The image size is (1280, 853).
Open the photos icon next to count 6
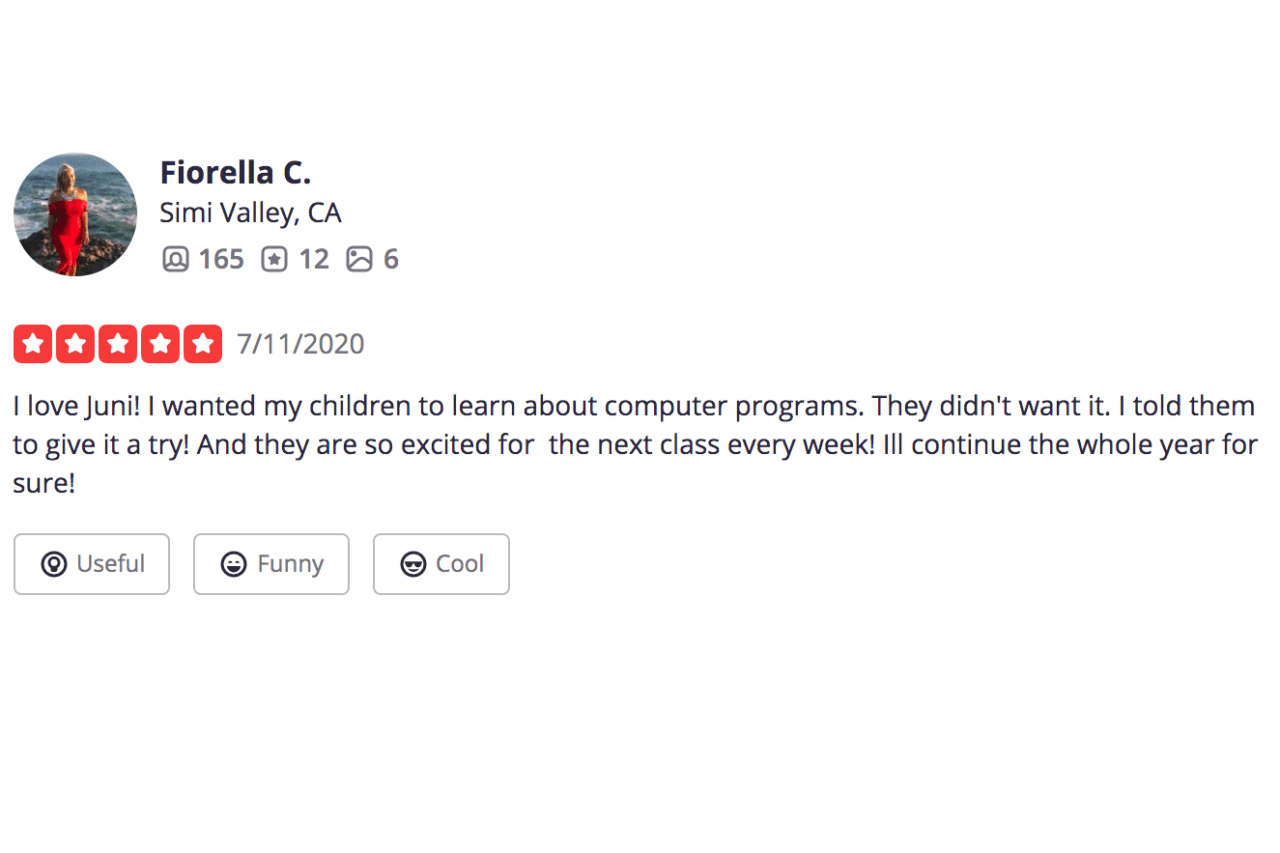click(x=360, y=258)
